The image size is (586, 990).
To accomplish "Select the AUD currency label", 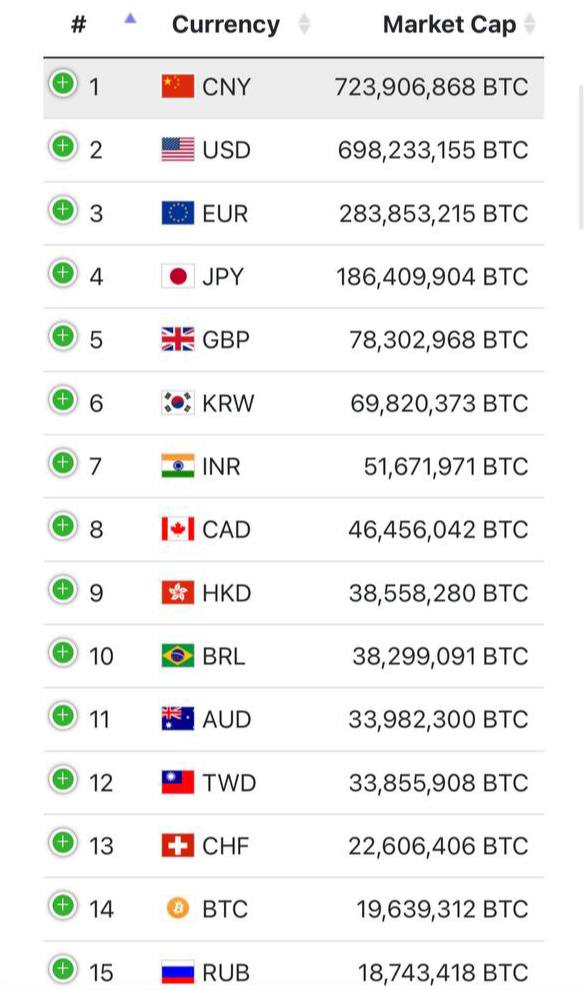I will pyautogui.click(x=227, y=719).
